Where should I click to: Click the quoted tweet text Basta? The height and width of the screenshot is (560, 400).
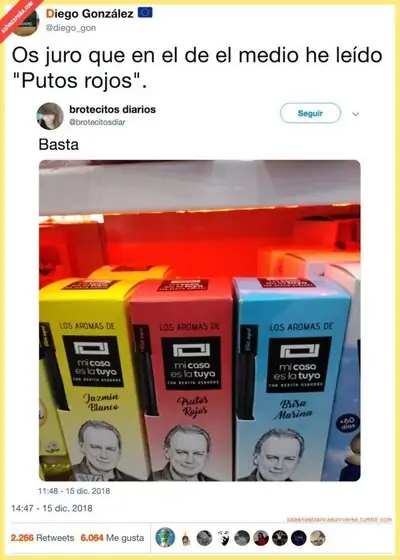coord(59,145)
